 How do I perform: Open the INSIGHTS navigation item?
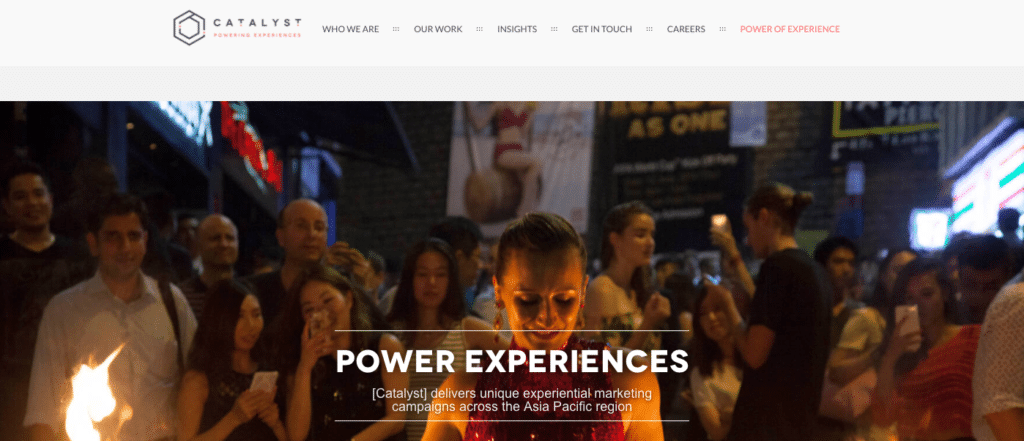click(x=517, y=29)
